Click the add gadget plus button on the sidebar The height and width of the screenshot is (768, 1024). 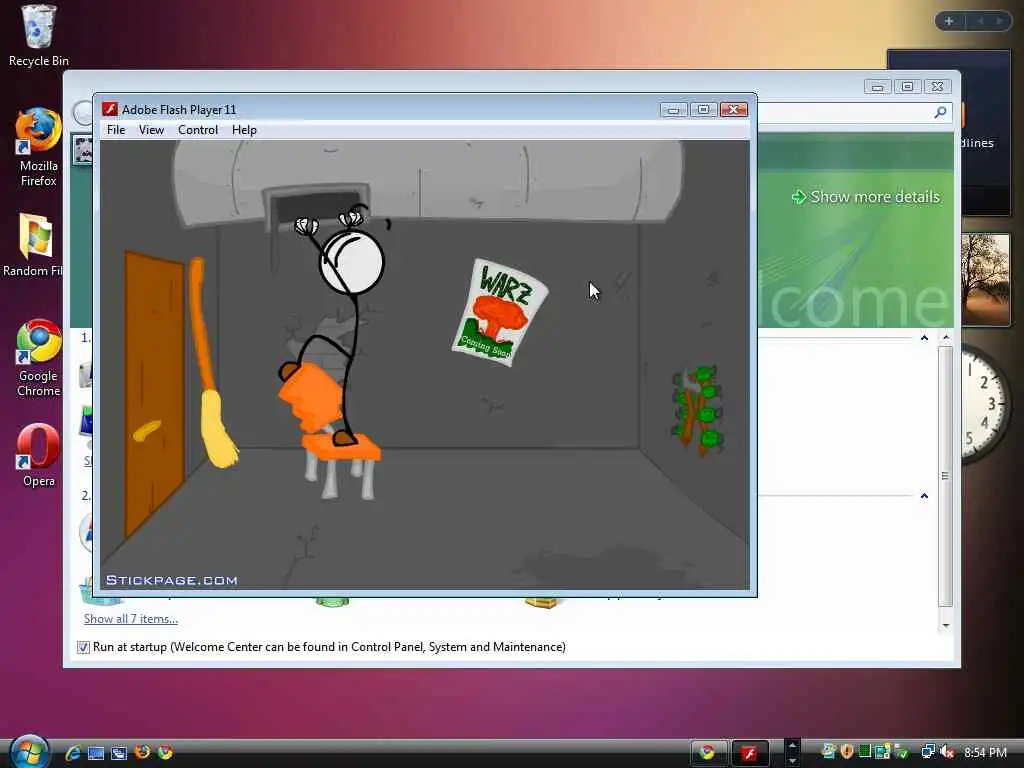[950, 21]
